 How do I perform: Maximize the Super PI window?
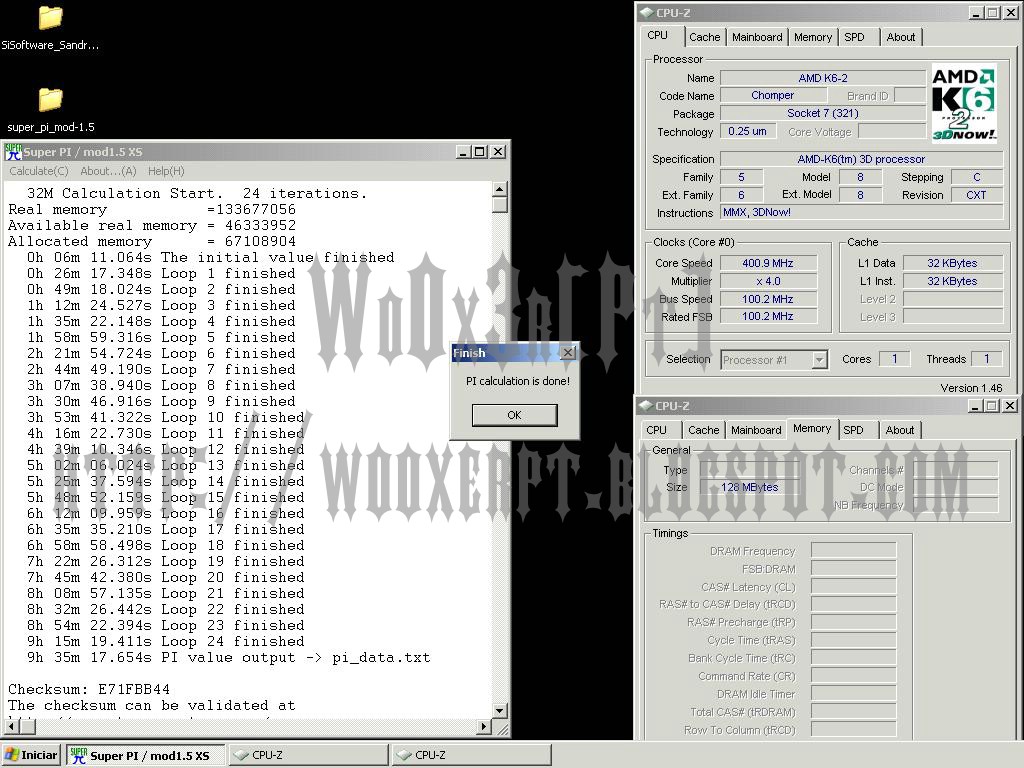click(479, 152)
